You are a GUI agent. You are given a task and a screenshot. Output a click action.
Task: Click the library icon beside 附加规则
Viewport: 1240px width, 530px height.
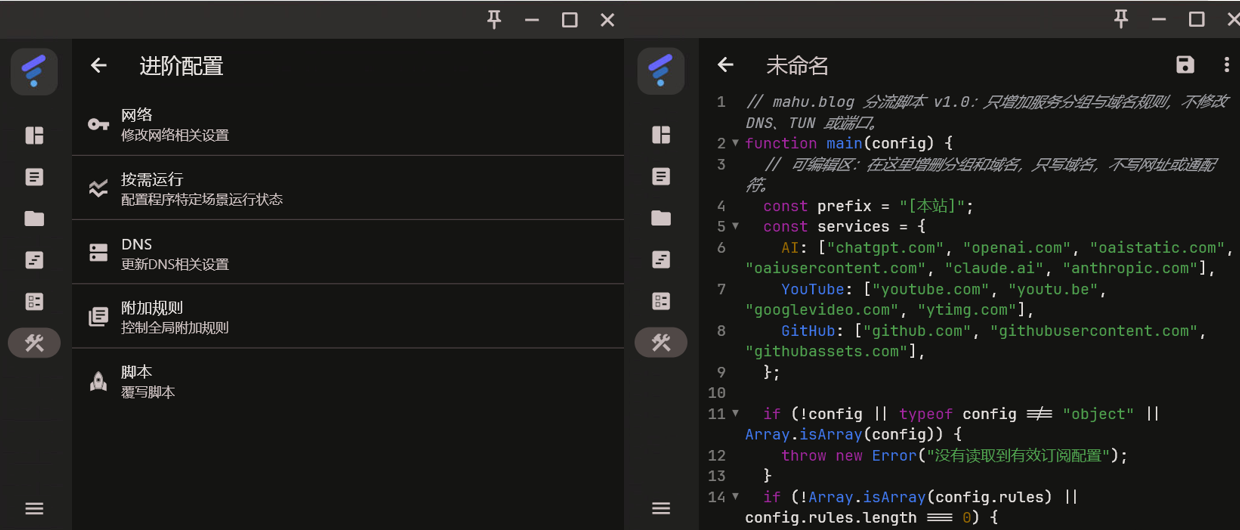pos(98,317)
